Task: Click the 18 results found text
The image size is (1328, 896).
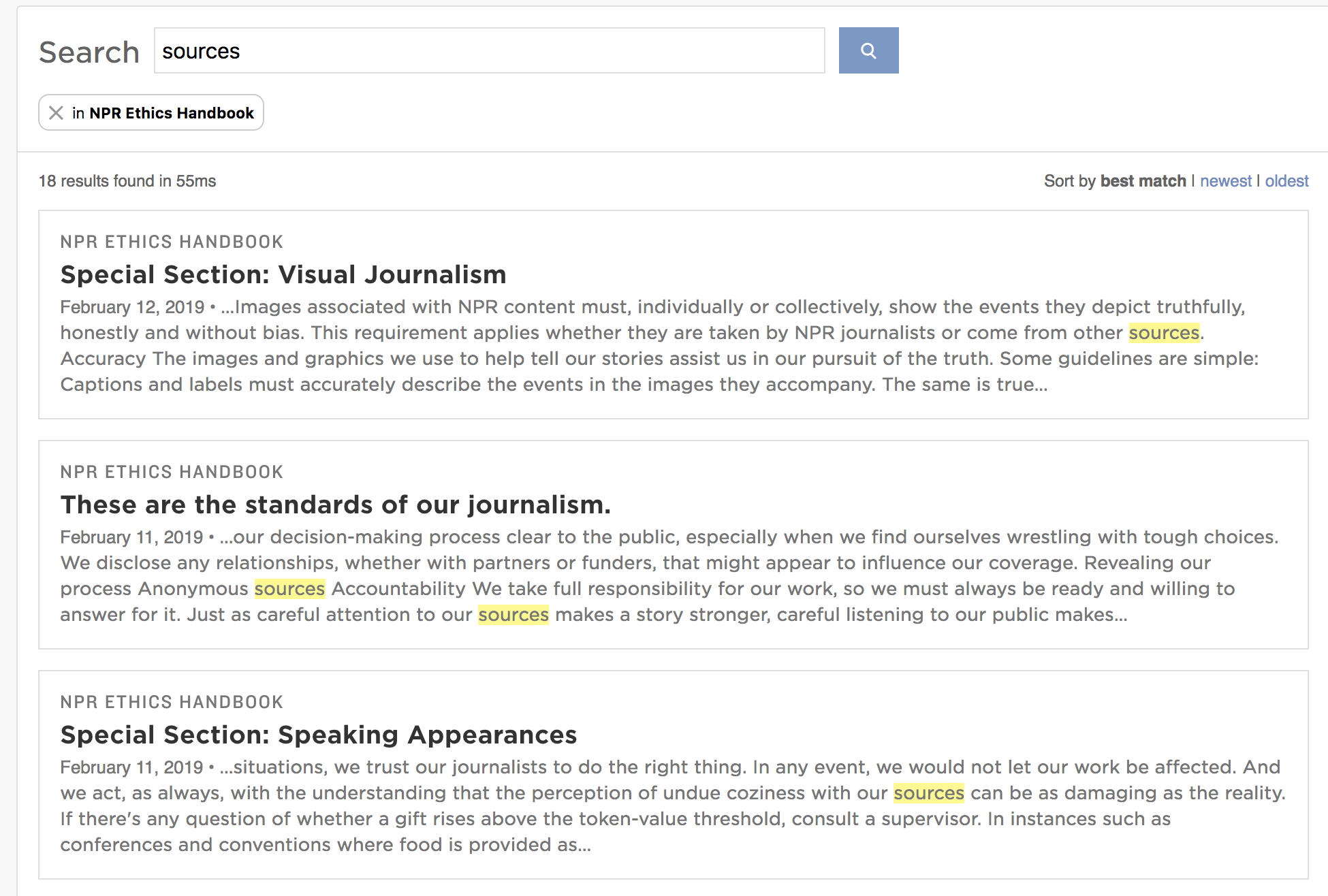Action: (127, 181)
